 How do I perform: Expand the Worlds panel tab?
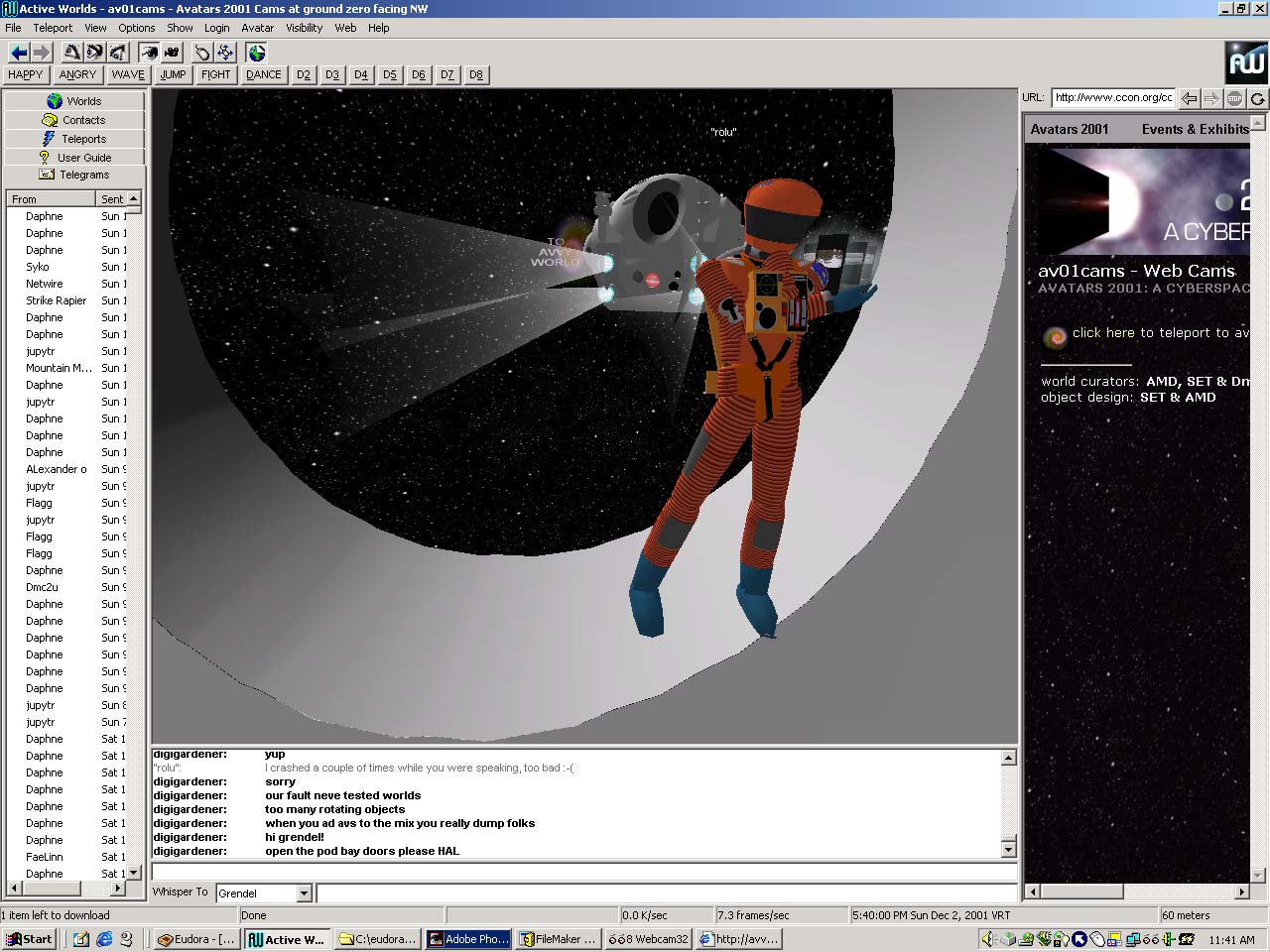click(74, 101)
